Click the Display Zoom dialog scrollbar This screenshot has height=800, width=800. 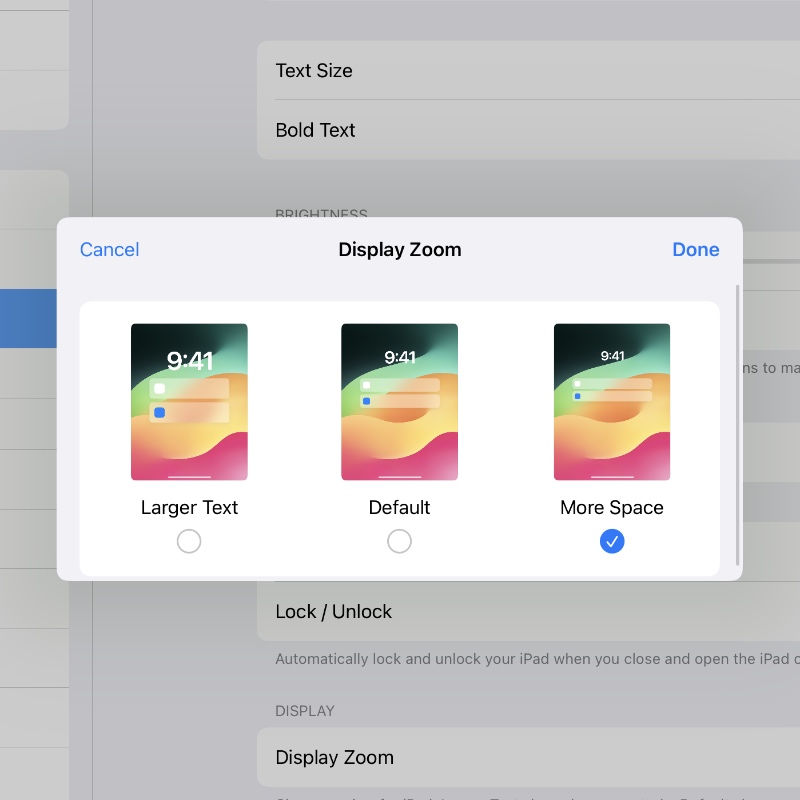(738, 420)
